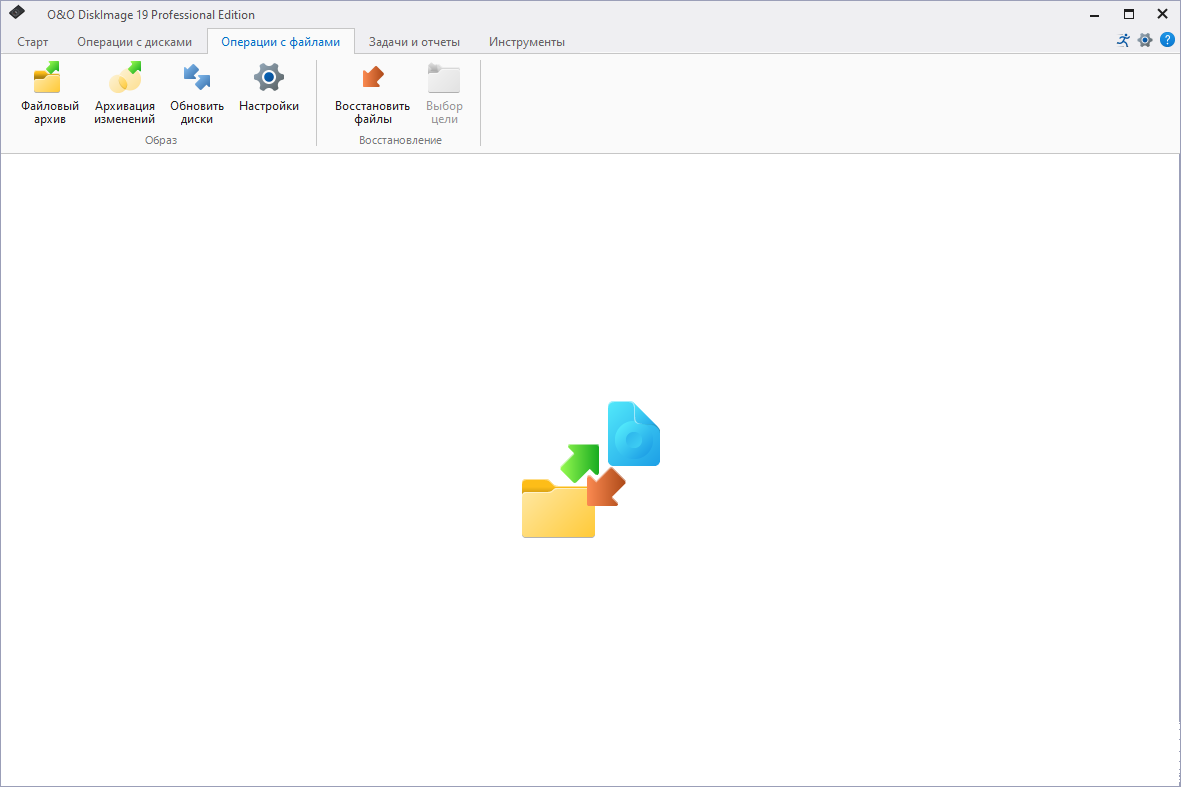Click the O&O DiskImage app logo
This screenshot has height=787, width=1181.
coord(17,13)
